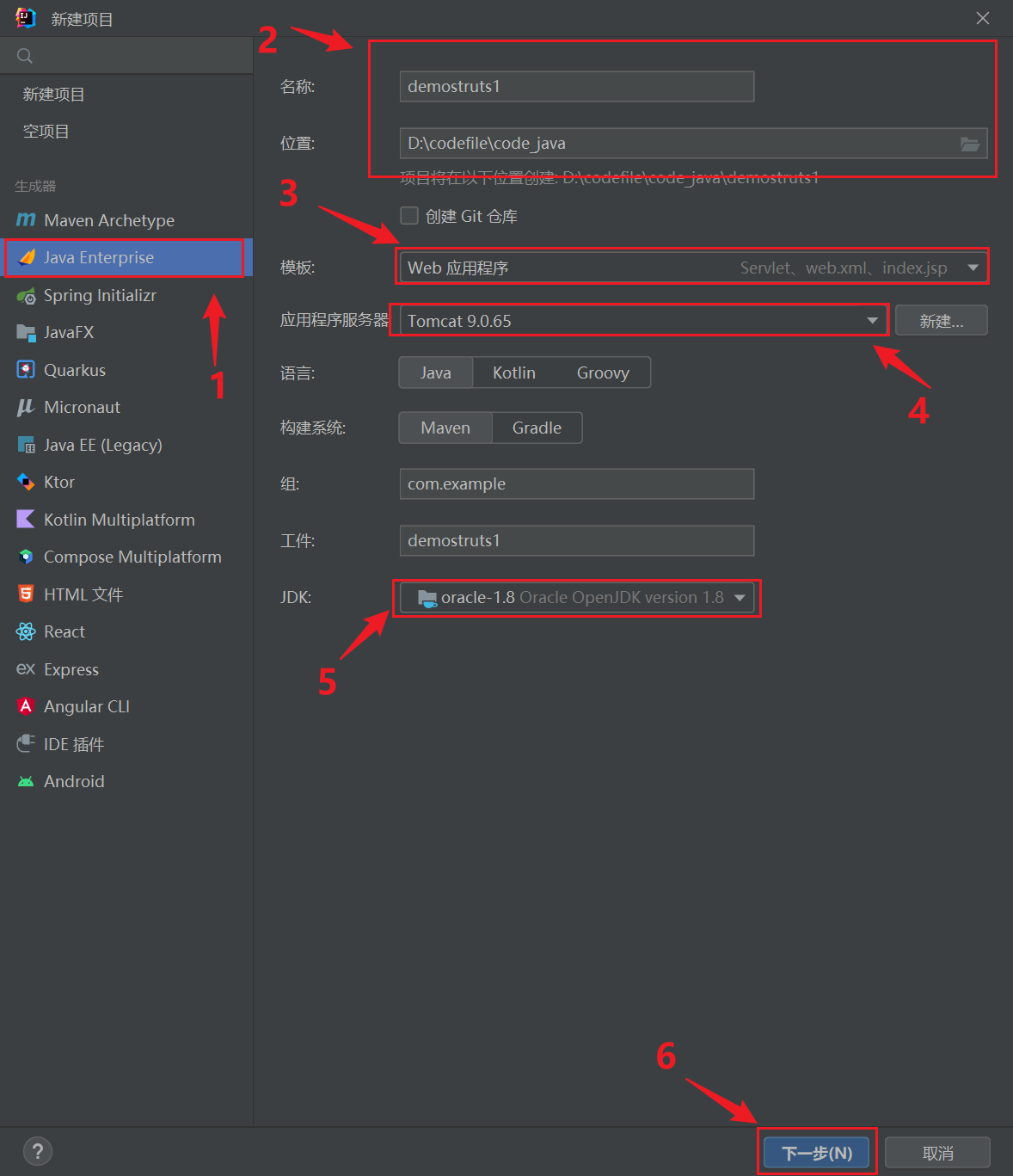This screenshot has width=1013, height=1176.
Task: Open the folder browse icon for location
Action: point(970,144)
